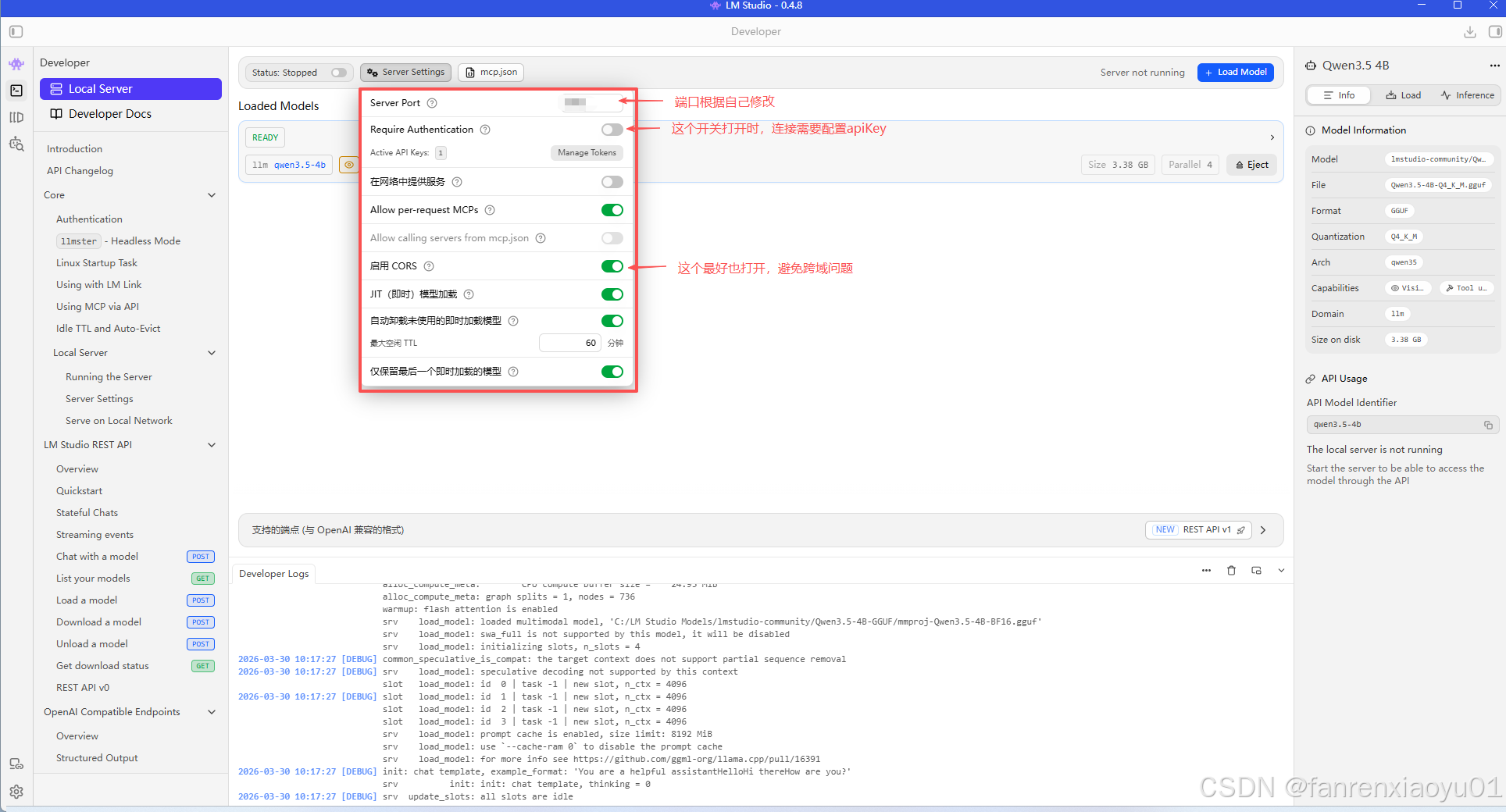Open the Developer Logs tab
Image resolution: width=1506 pixels, height=812 pixels.
click(x=274, y=574)
